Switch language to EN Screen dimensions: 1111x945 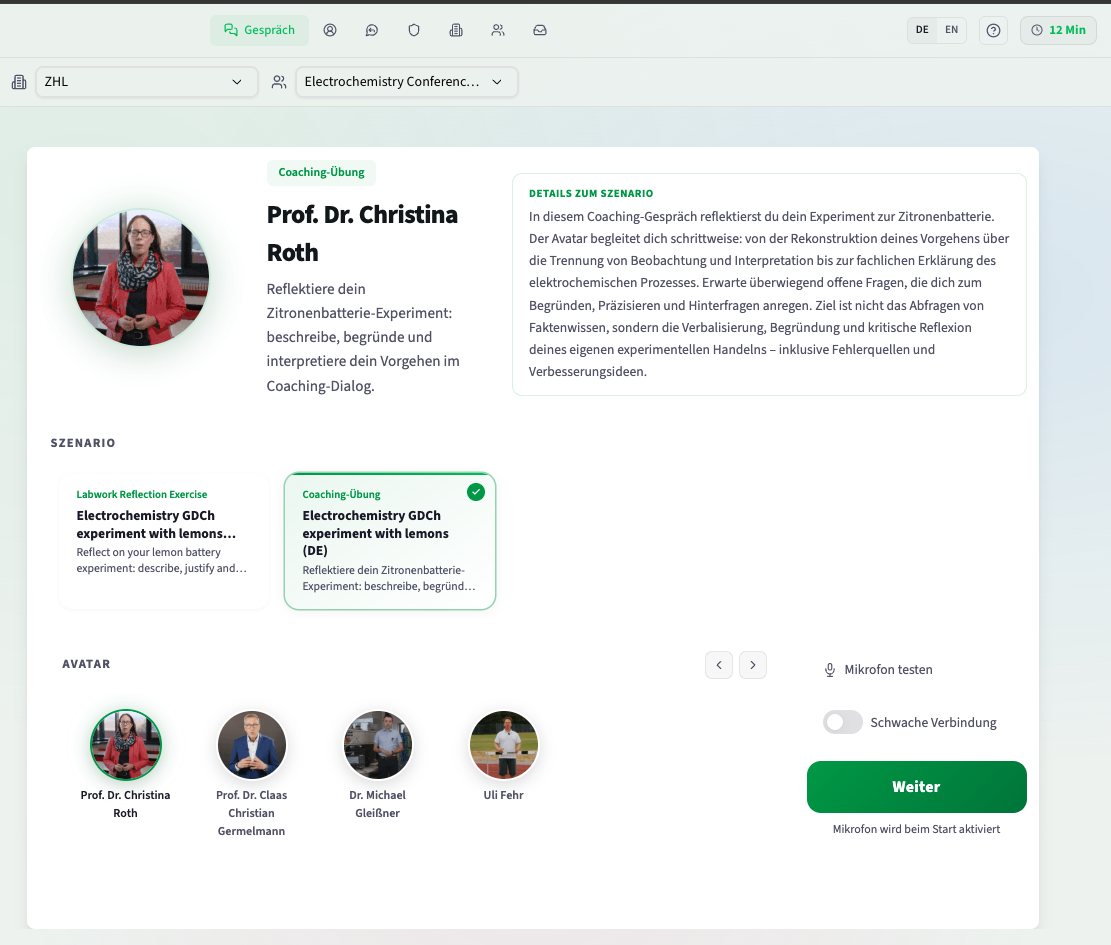coord(952,30)
